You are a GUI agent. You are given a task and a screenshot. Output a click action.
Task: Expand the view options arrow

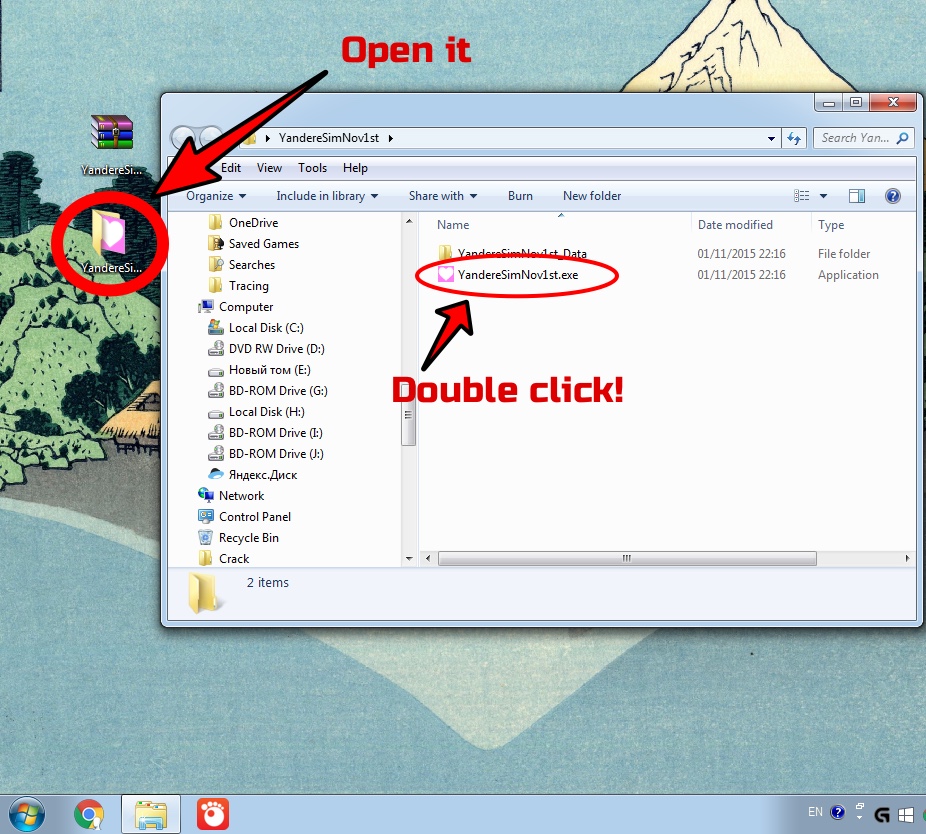[823, 196]
